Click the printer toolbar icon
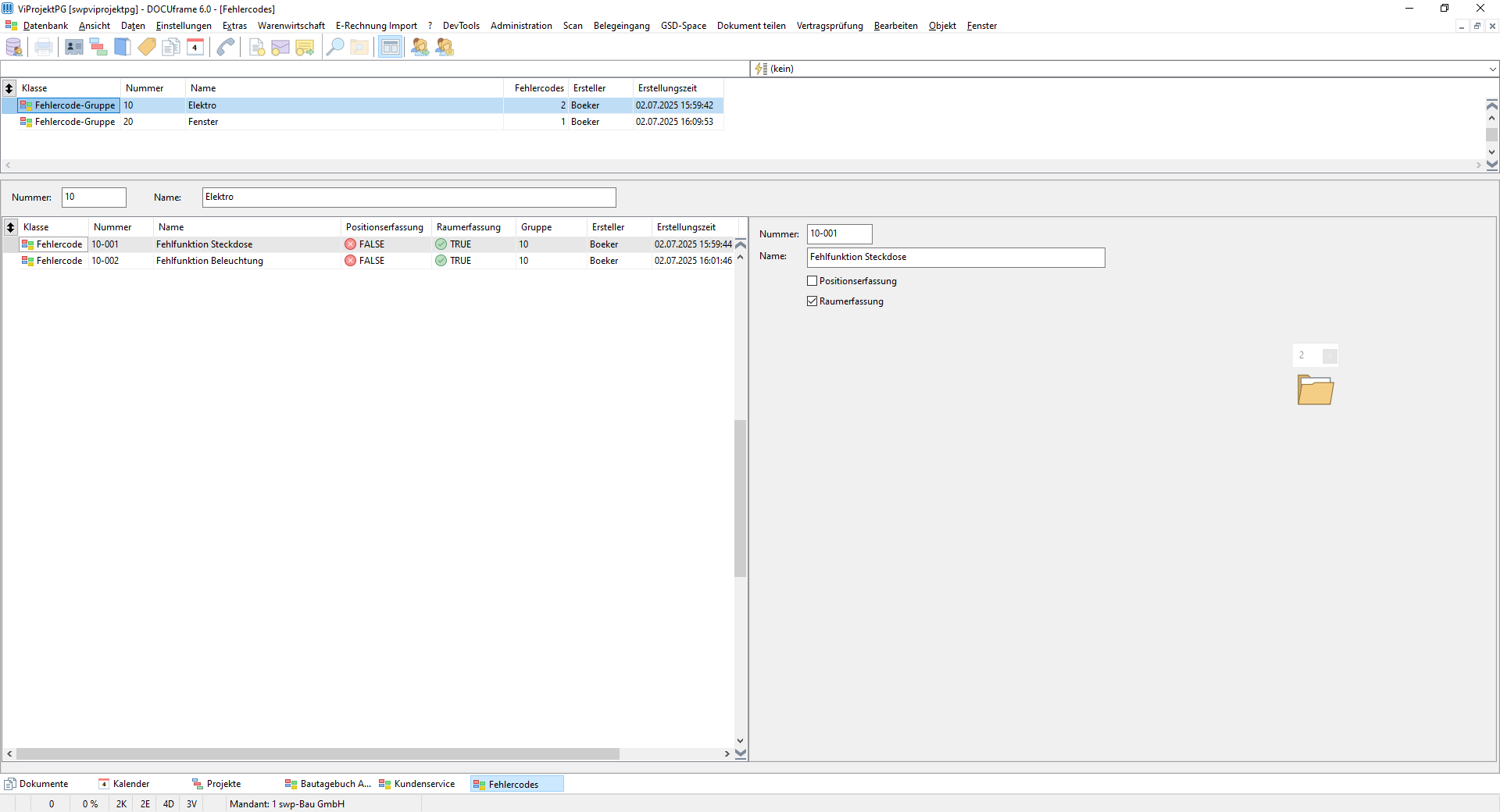This screenshot has width=1500, height=812. click(44, 48)
